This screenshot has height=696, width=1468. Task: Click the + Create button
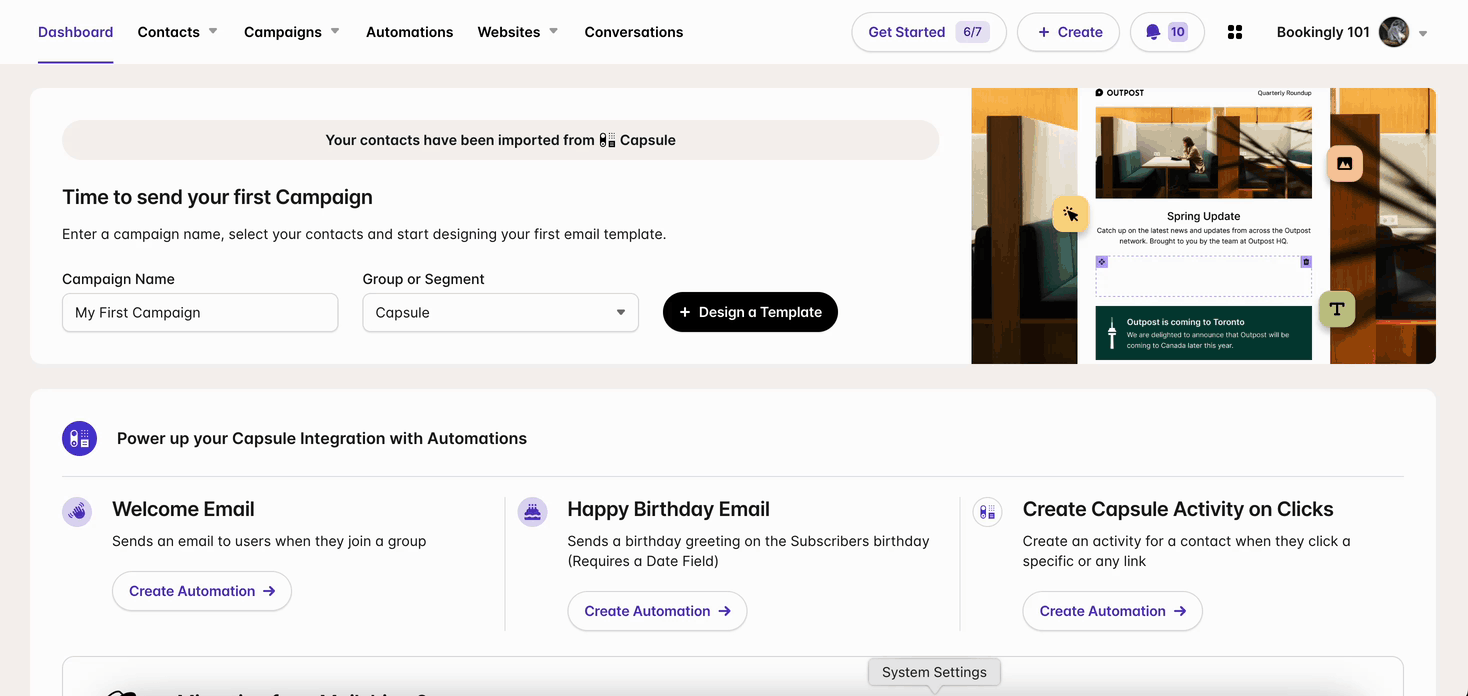coord(1069,32)
